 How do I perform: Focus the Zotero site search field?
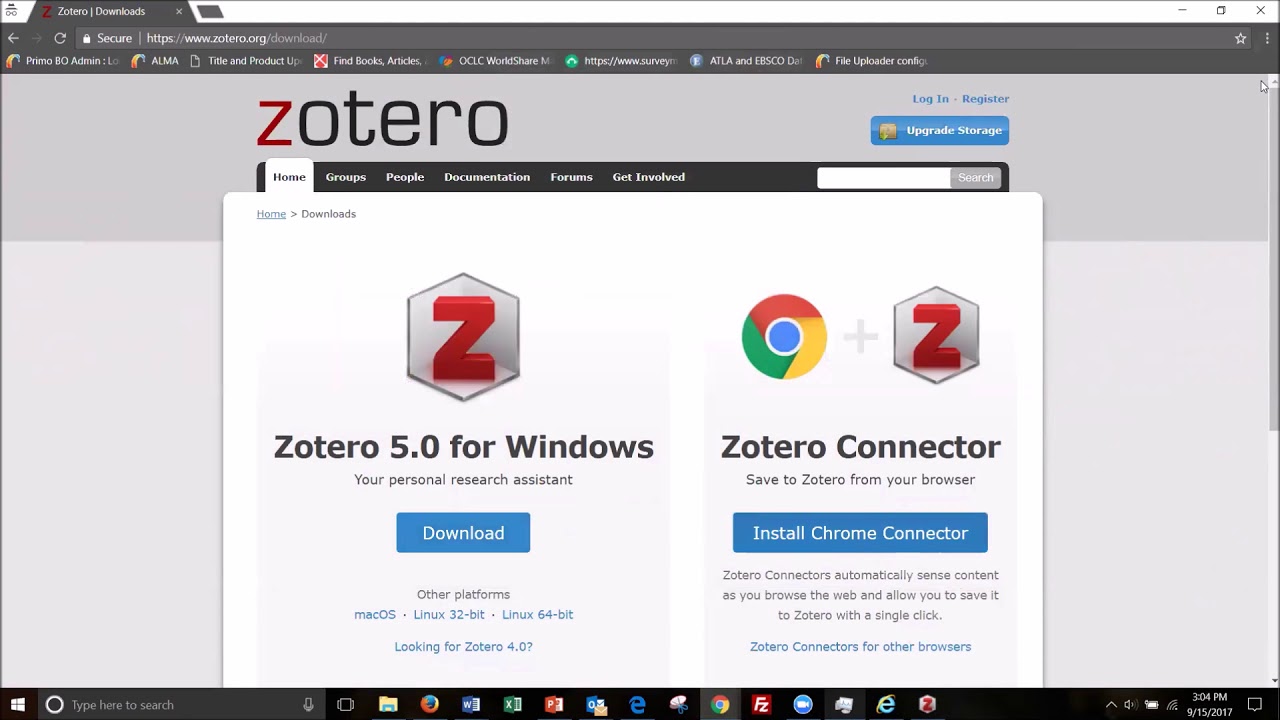coord(883,178)
